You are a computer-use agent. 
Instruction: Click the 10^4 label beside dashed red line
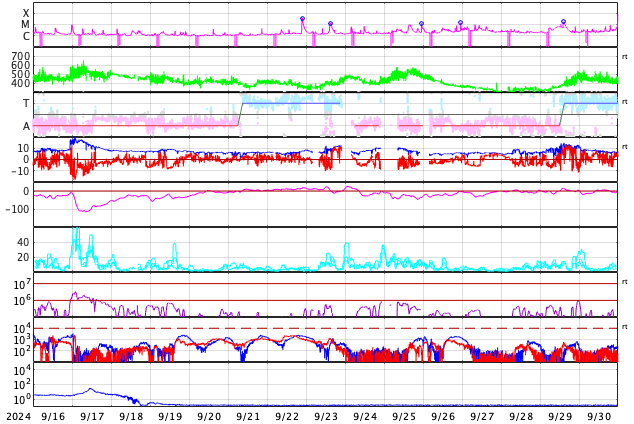click(x=21, y=329)
